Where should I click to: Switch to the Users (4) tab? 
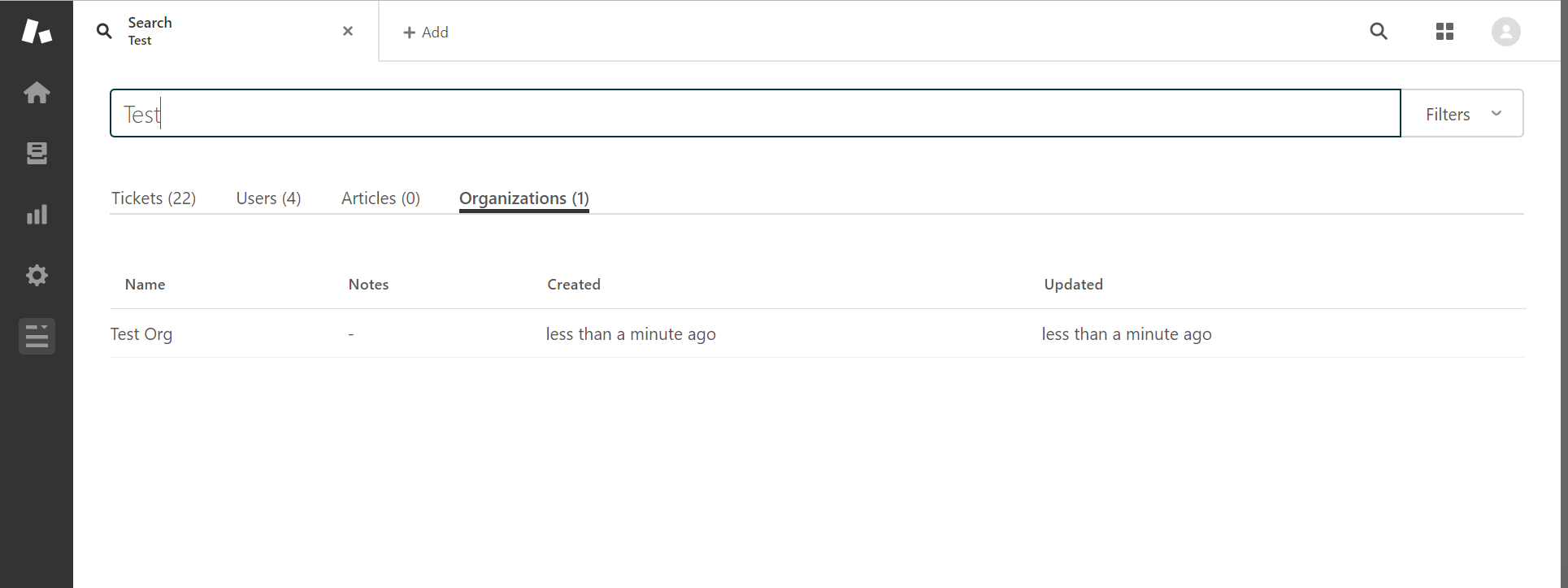tap(268, 198)
